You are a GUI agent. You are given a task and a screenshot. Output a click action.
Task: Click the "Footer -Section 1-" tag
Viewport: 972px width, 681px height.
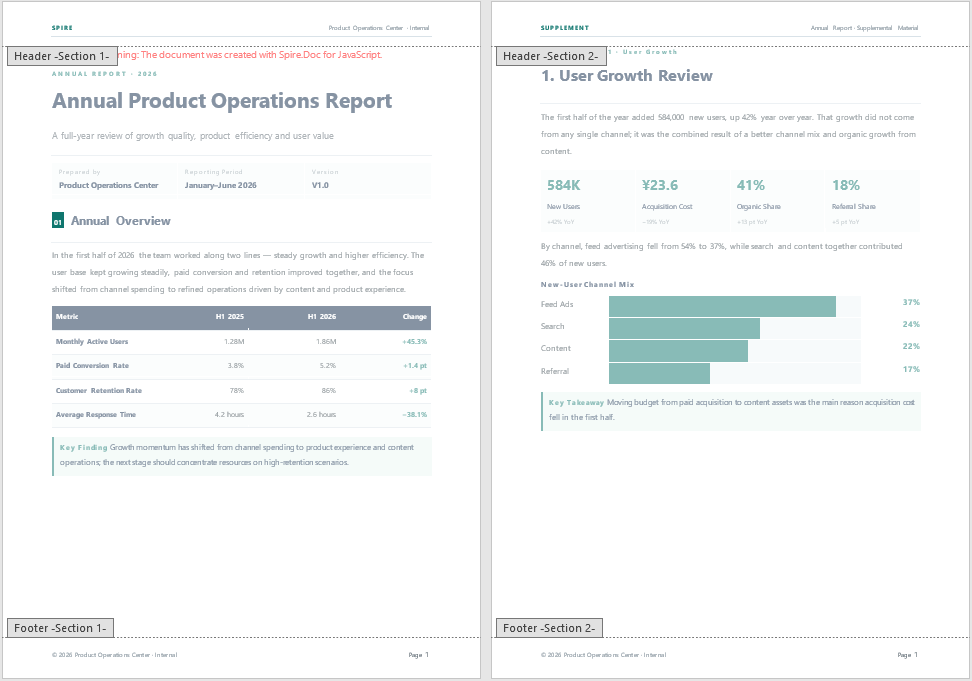60,628
